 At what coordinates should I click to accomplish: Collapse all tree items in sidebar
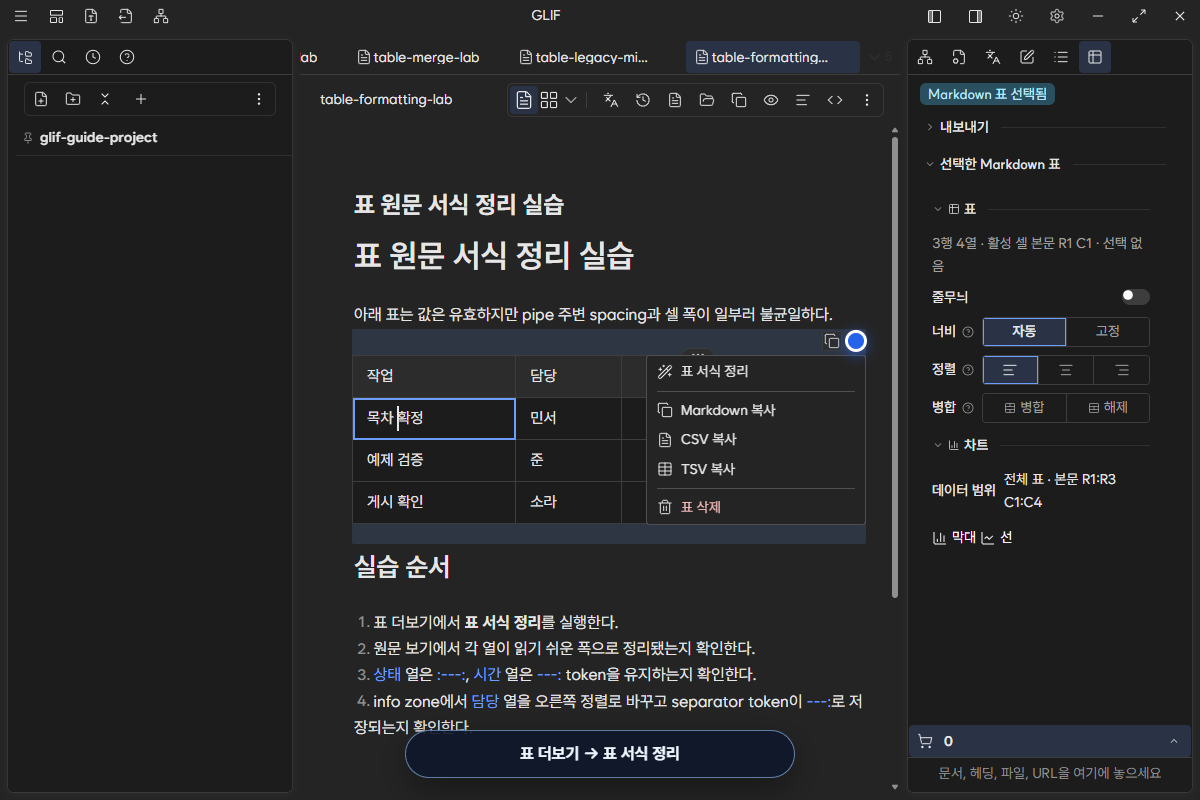pos(105,99)
